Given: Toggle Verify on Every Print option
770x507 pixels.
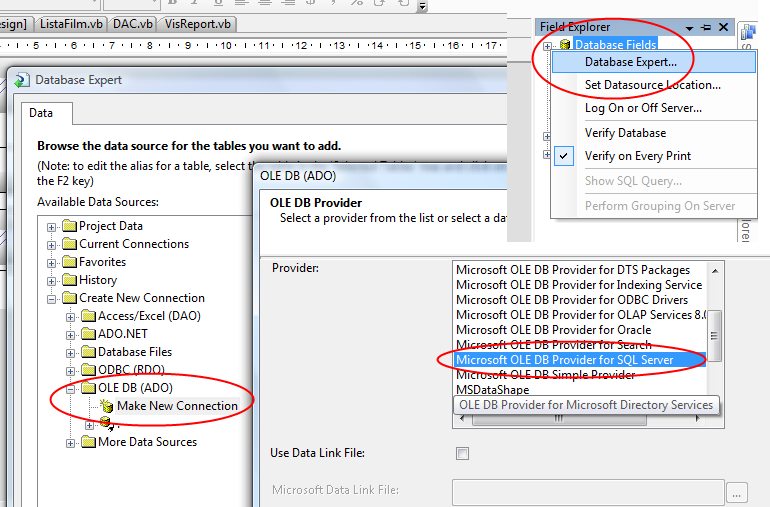Looking at the screenshot, I should point(637,156).
